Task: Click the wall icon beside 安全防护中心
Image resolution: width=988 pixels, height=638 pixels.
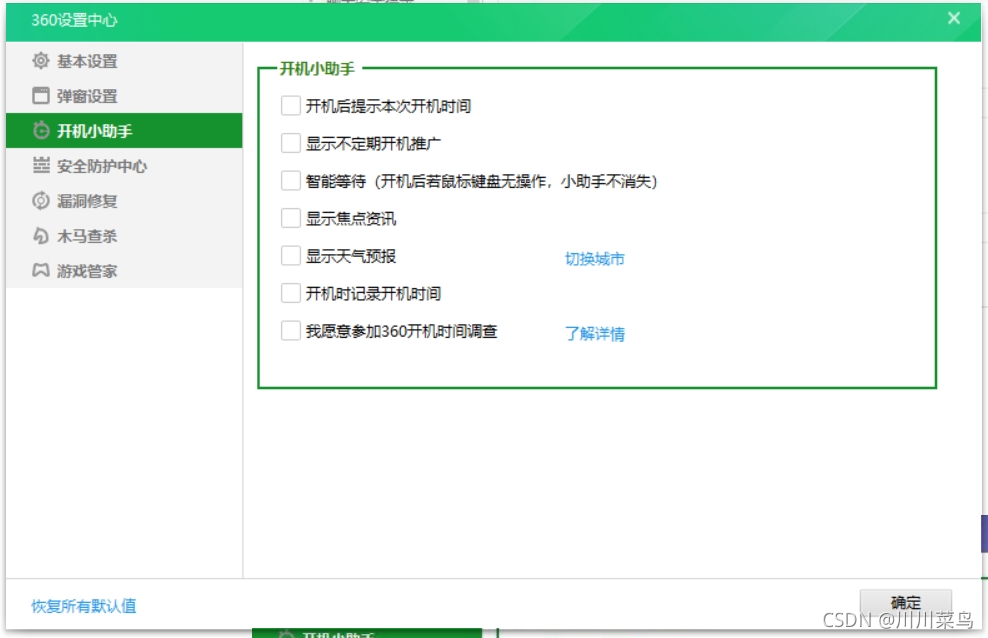Action: click(41, 166)
